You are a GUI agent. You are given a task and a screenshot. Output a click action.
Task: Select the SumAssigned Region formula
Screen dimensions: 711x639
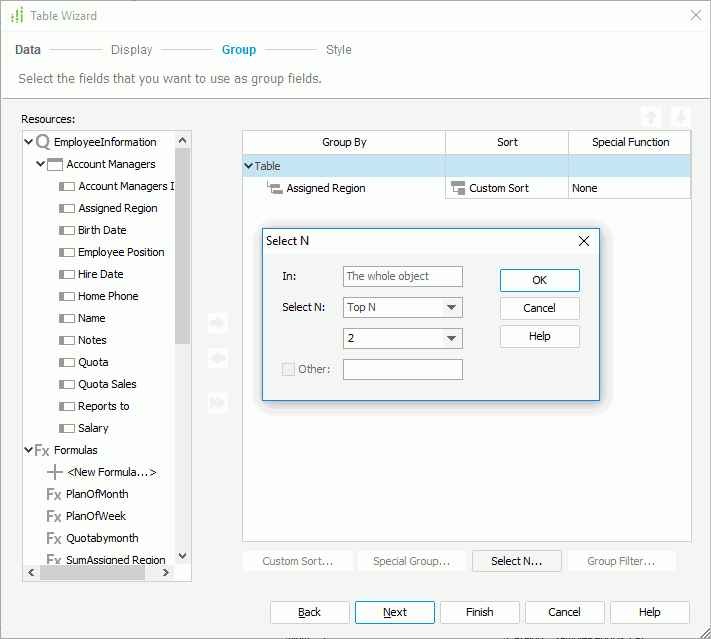pyautogui.click(x=116, y=560)
